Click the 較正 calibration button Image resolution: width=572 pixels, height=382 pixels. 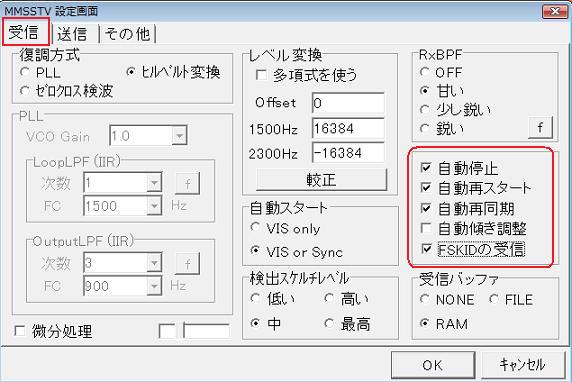pyautogui.click(x=321, y=180)
